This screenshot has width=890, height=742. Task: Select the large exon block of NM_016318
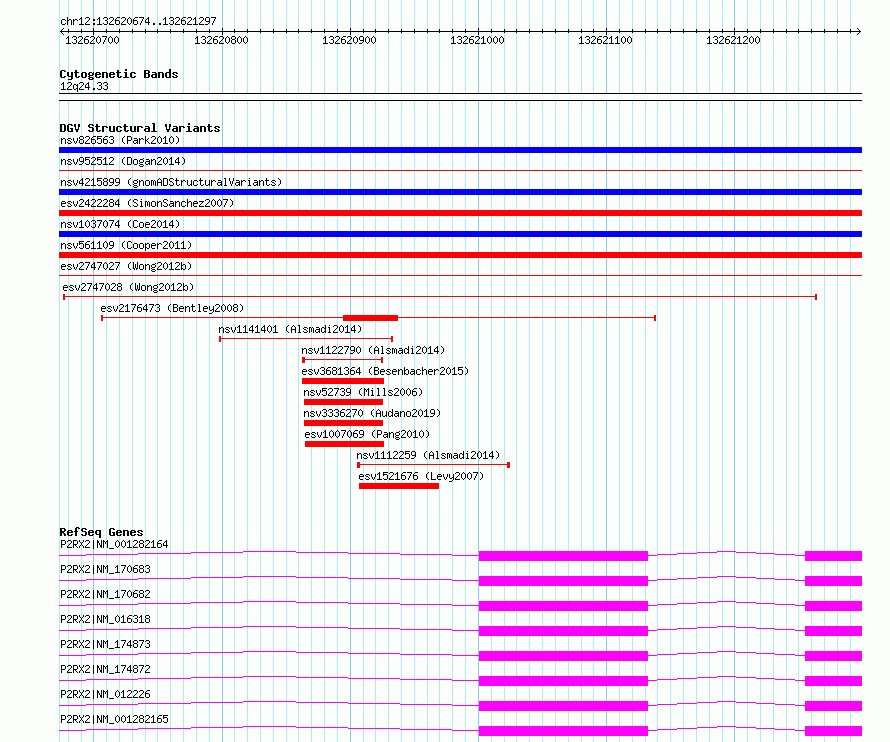pyautogui.click(x=563, y=631)
